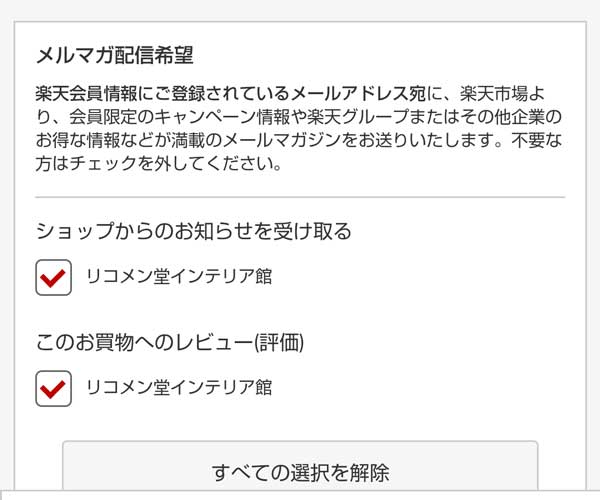Click the red checkmark beside the review option
Image resolution: width=600 pixels, height=500 pixels.
[53, 387]
